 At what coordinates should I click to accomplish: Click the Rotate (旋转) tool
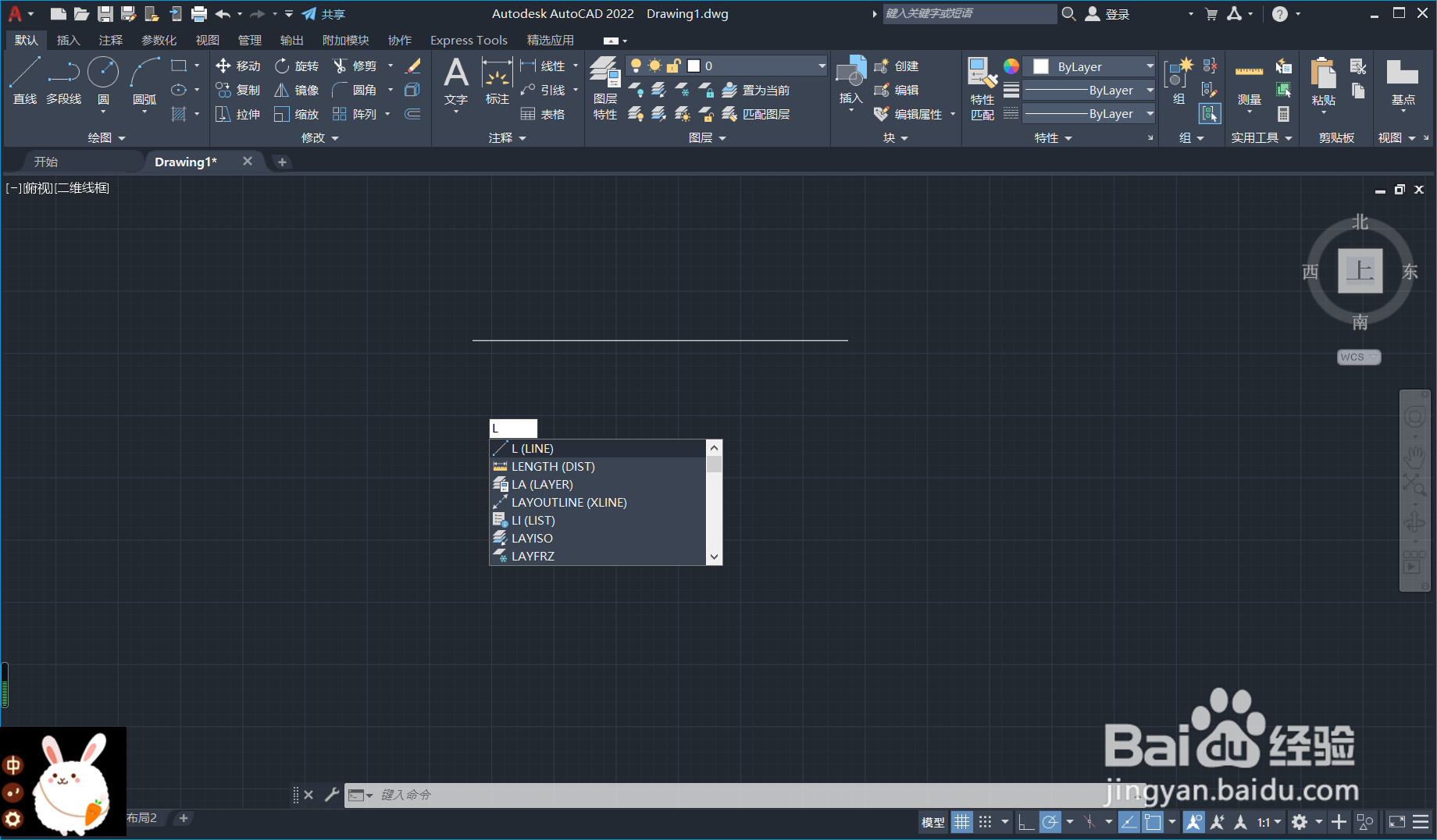click(x=297, y=66)
